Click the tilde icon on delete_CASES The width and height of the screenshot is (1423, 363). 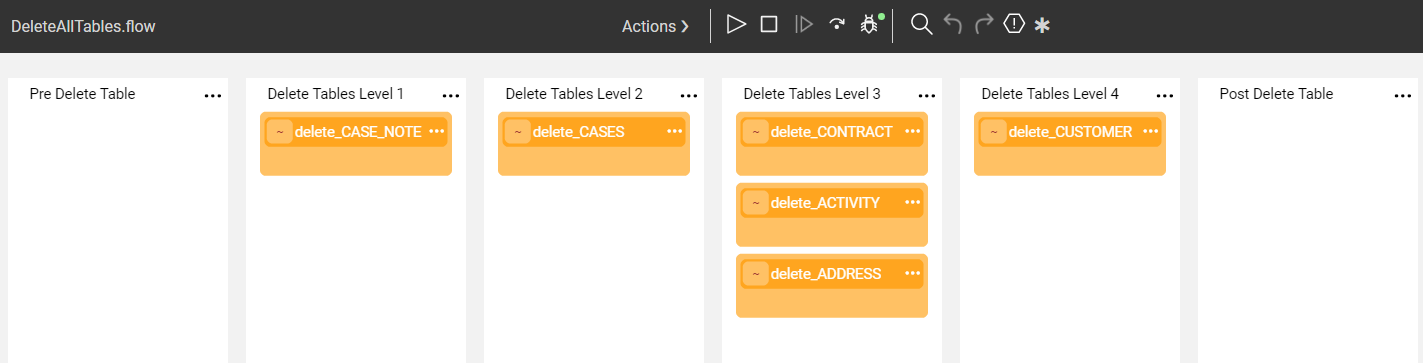click(x=517, y=132)
